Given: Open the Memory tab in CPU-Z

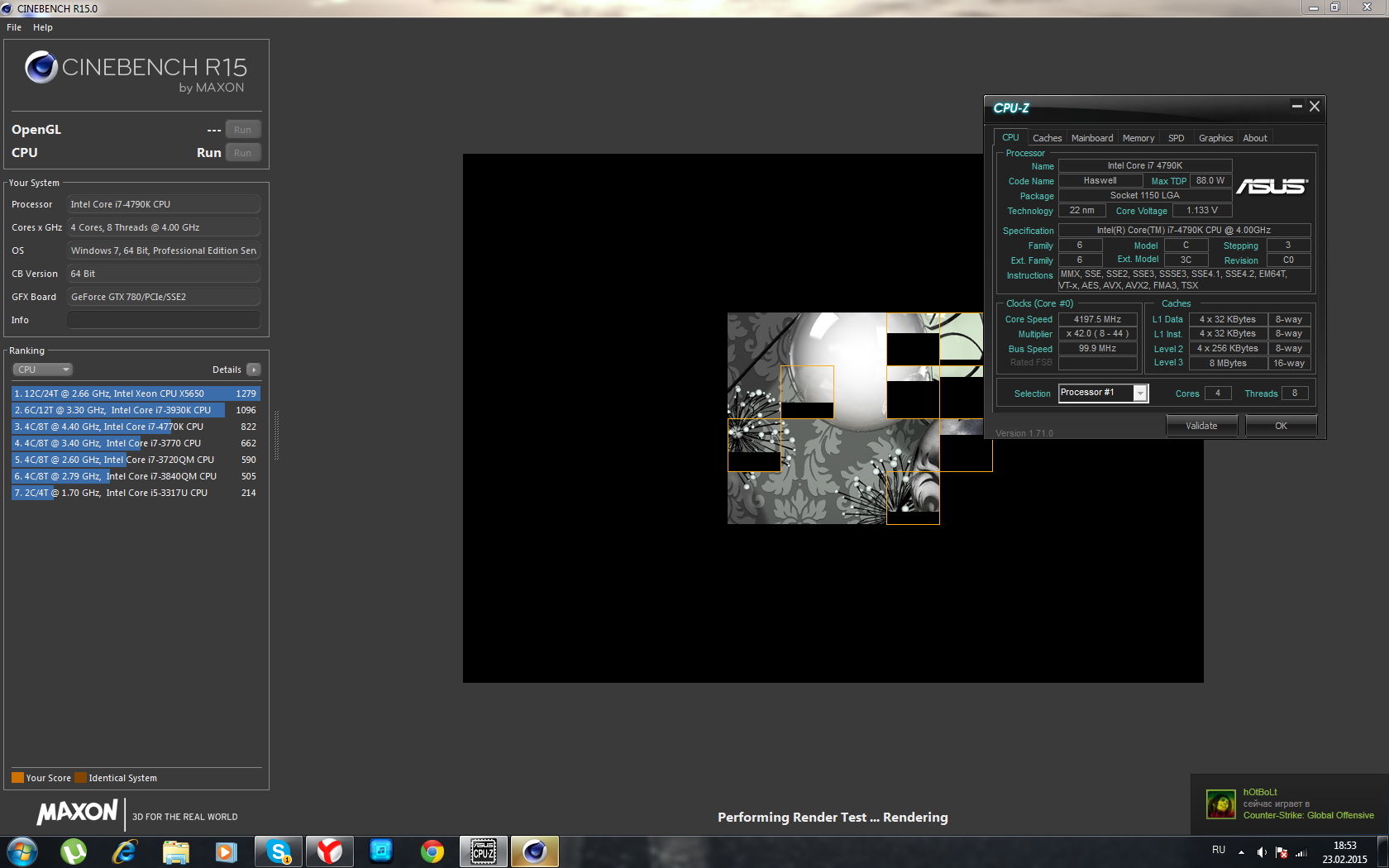Looking at the screenshot, I should pyautogui.click(x=1138, y=138).
